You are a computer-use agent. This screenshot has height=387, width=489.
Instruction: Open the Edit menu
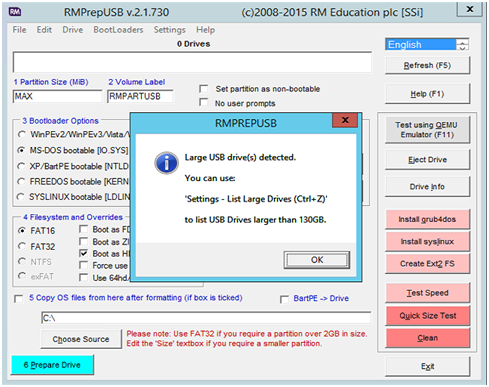tap(44, 30)
